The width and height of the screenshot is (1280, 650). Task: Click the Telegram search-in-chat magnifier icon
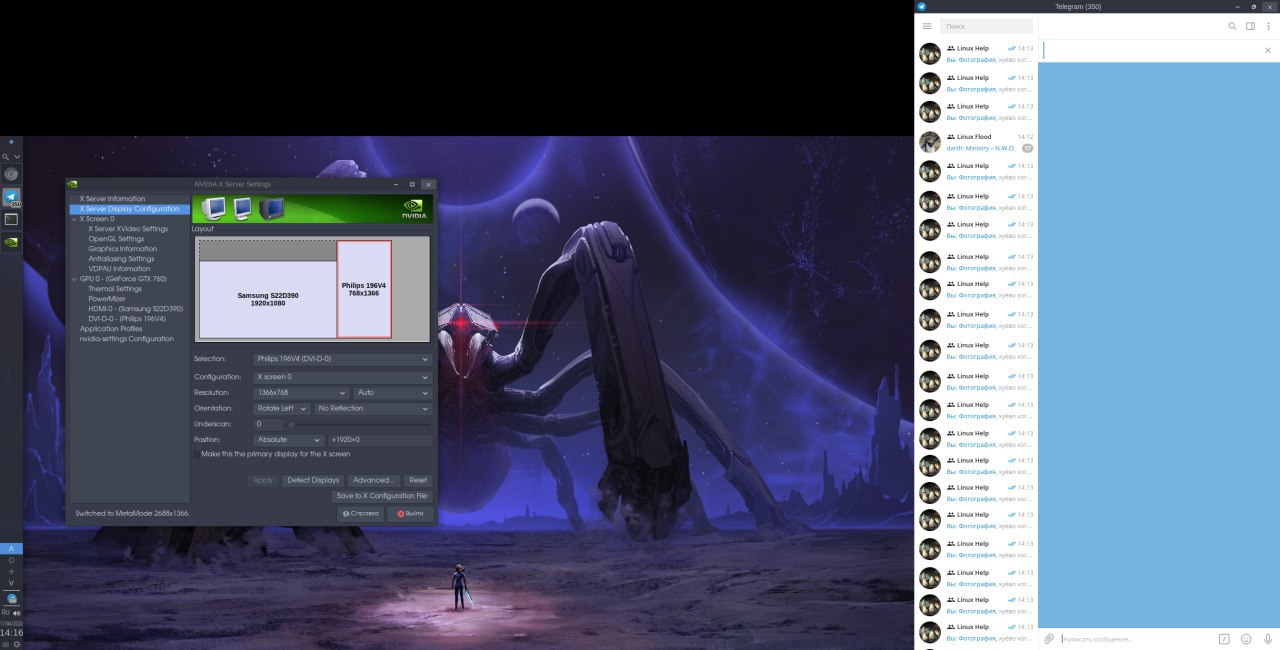pyautogui.click(x=1232, y=26)
